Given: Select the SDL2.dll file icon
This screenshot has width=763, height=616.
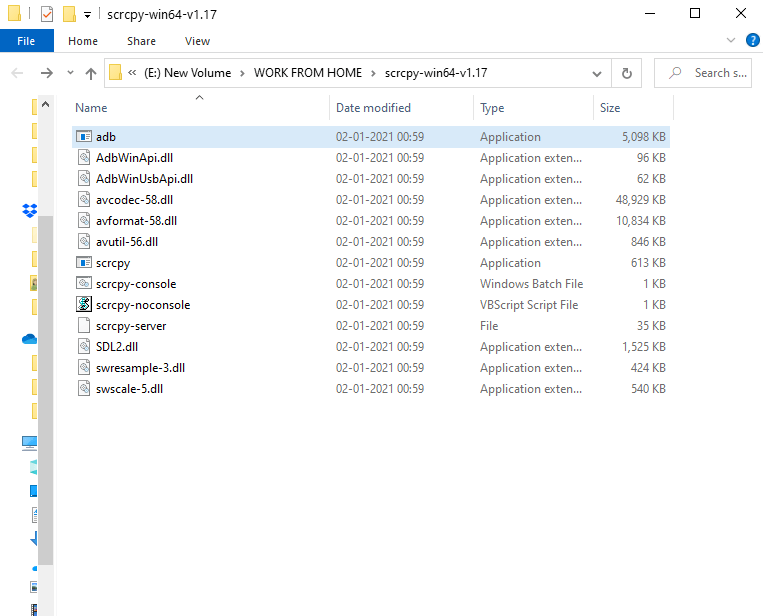Looking at the screenshot, I should (84, 346).
